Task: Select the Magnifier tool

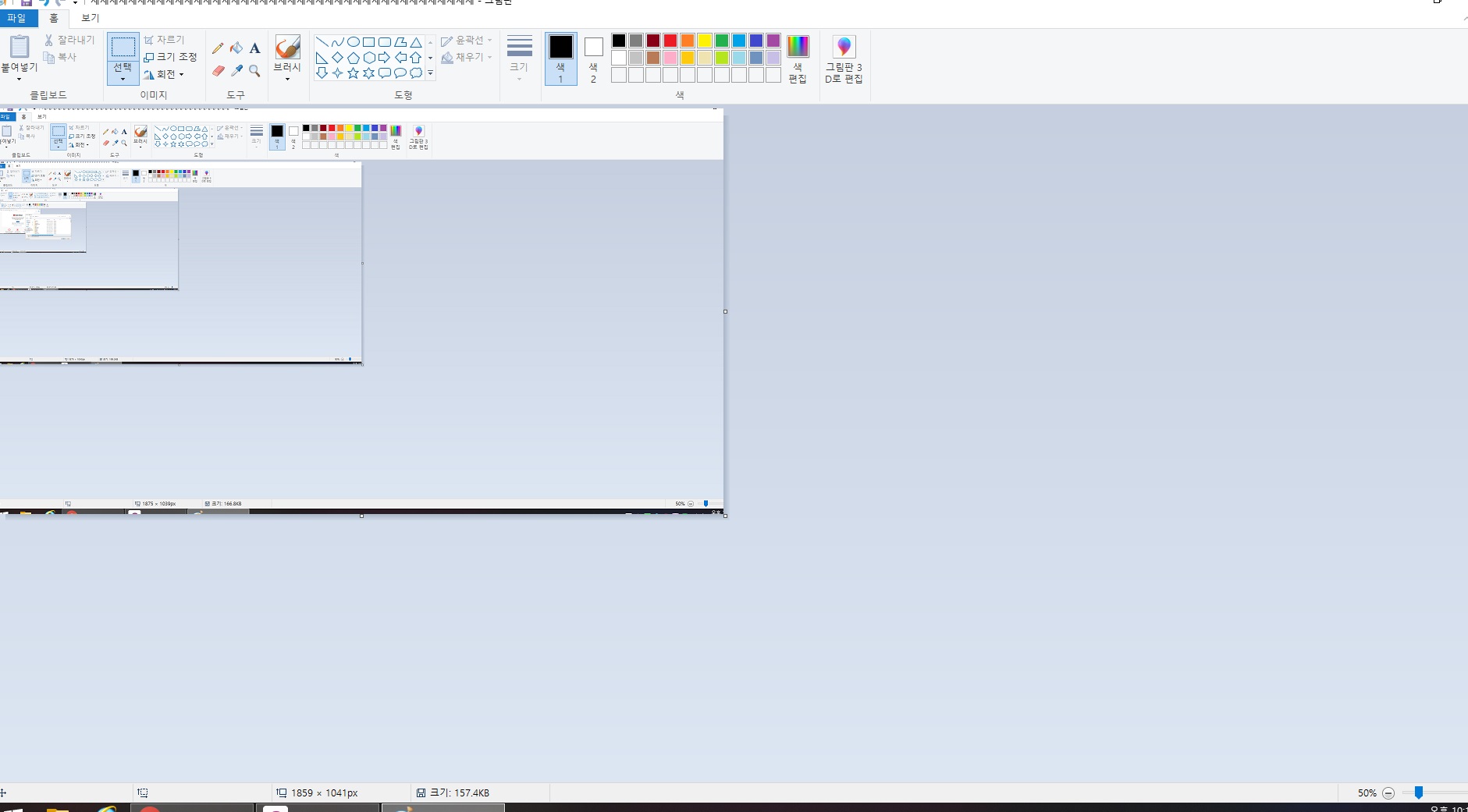Action: click(254, 71)
